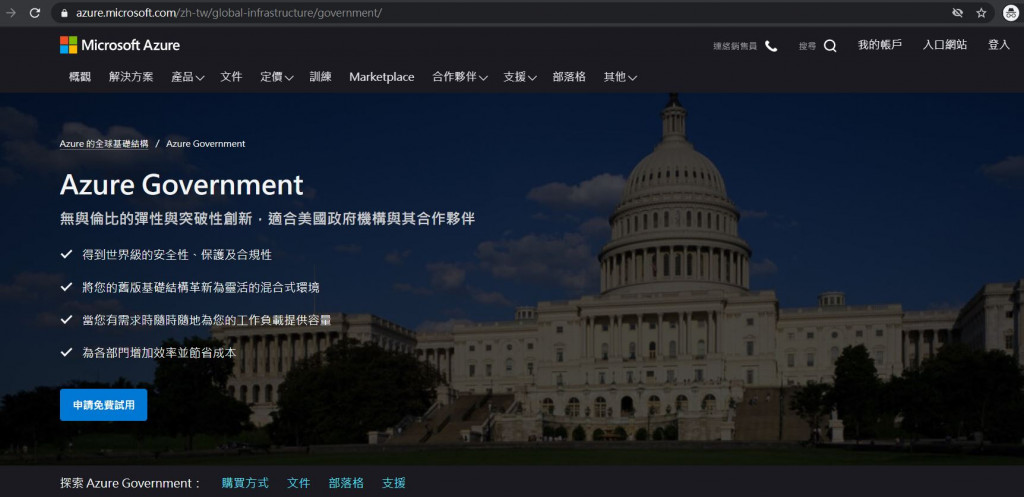1024x497 pixels.
Task: Open the incognito profile icon
Action: pyautogui.click(x=1010, y=12)
